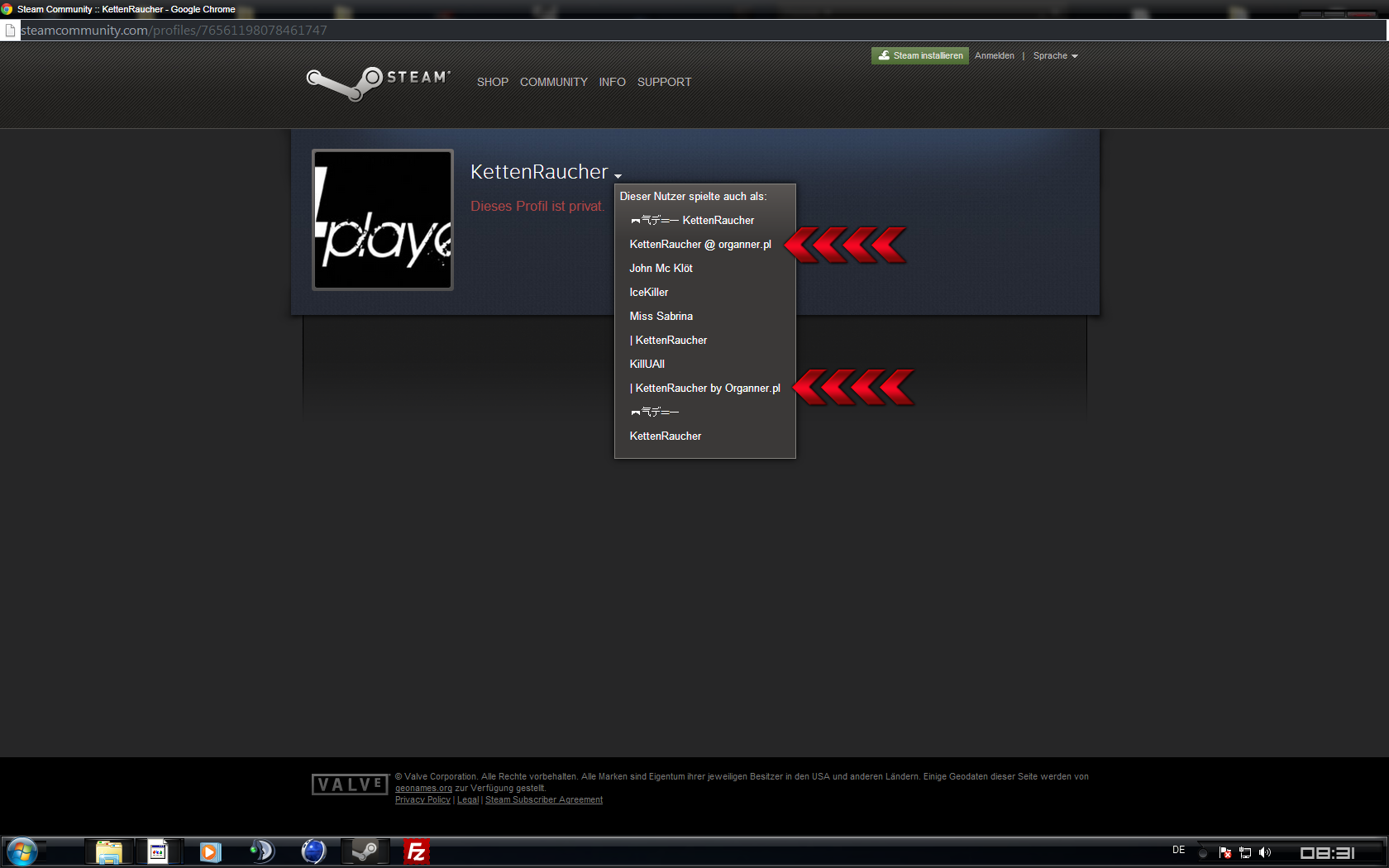Open the Steam taskbar icon
Screen dimensions: 1389x868
coord(365,851)
